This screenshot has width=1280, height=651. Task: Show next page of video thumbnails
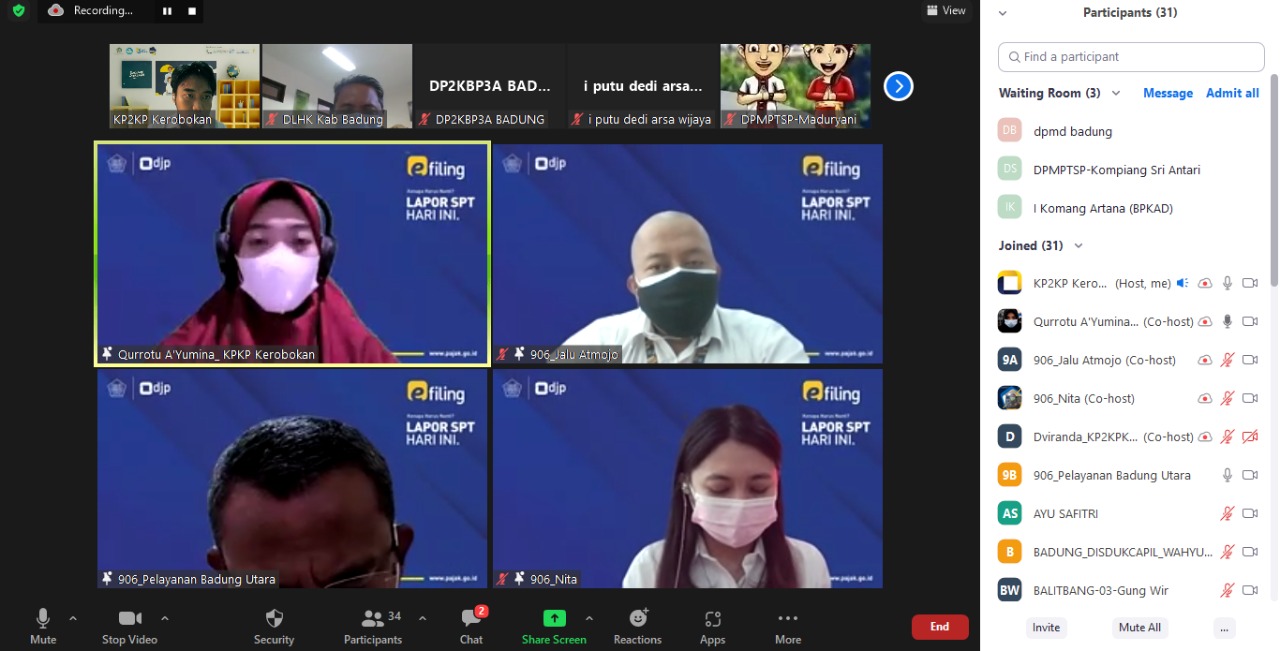tap(898, 87)
